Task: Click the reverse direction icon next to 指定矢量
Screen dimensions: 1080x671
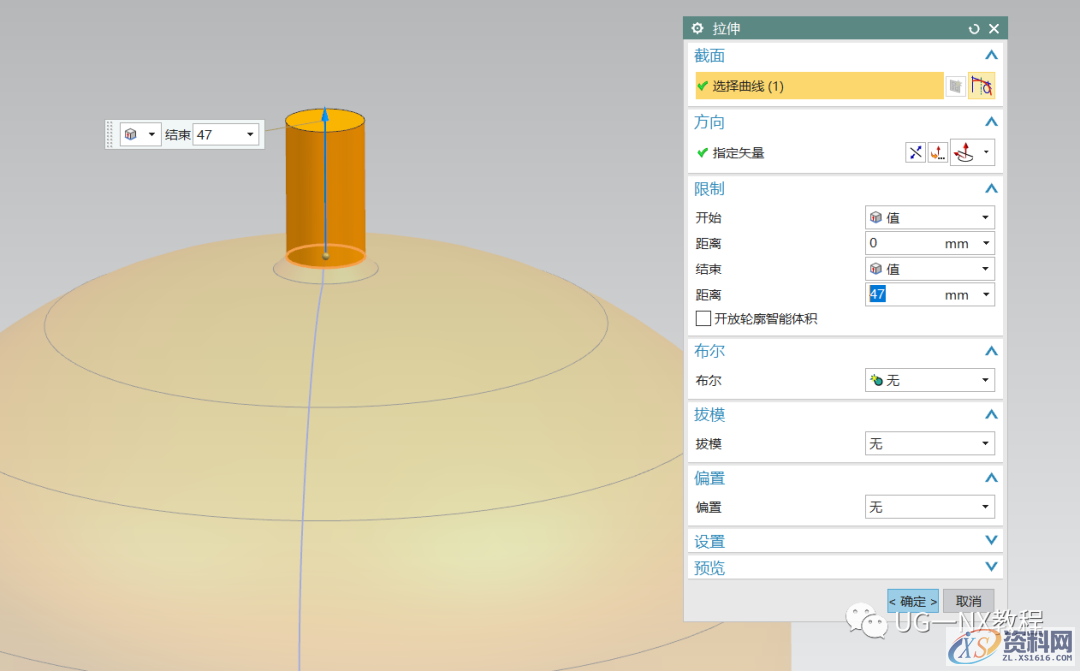Action: (915, 152)
